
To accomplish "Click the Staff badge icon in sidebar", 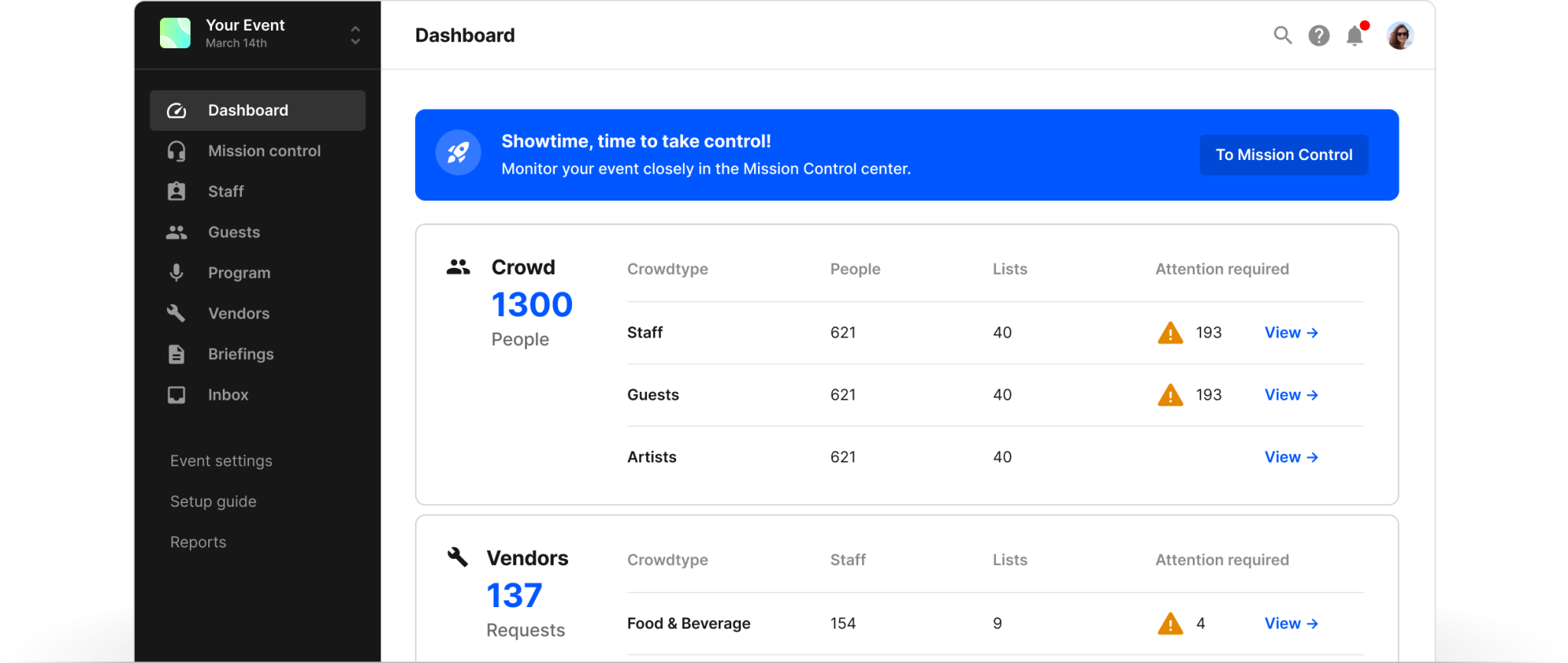I will pyautogui.click(x=176, y=191).
